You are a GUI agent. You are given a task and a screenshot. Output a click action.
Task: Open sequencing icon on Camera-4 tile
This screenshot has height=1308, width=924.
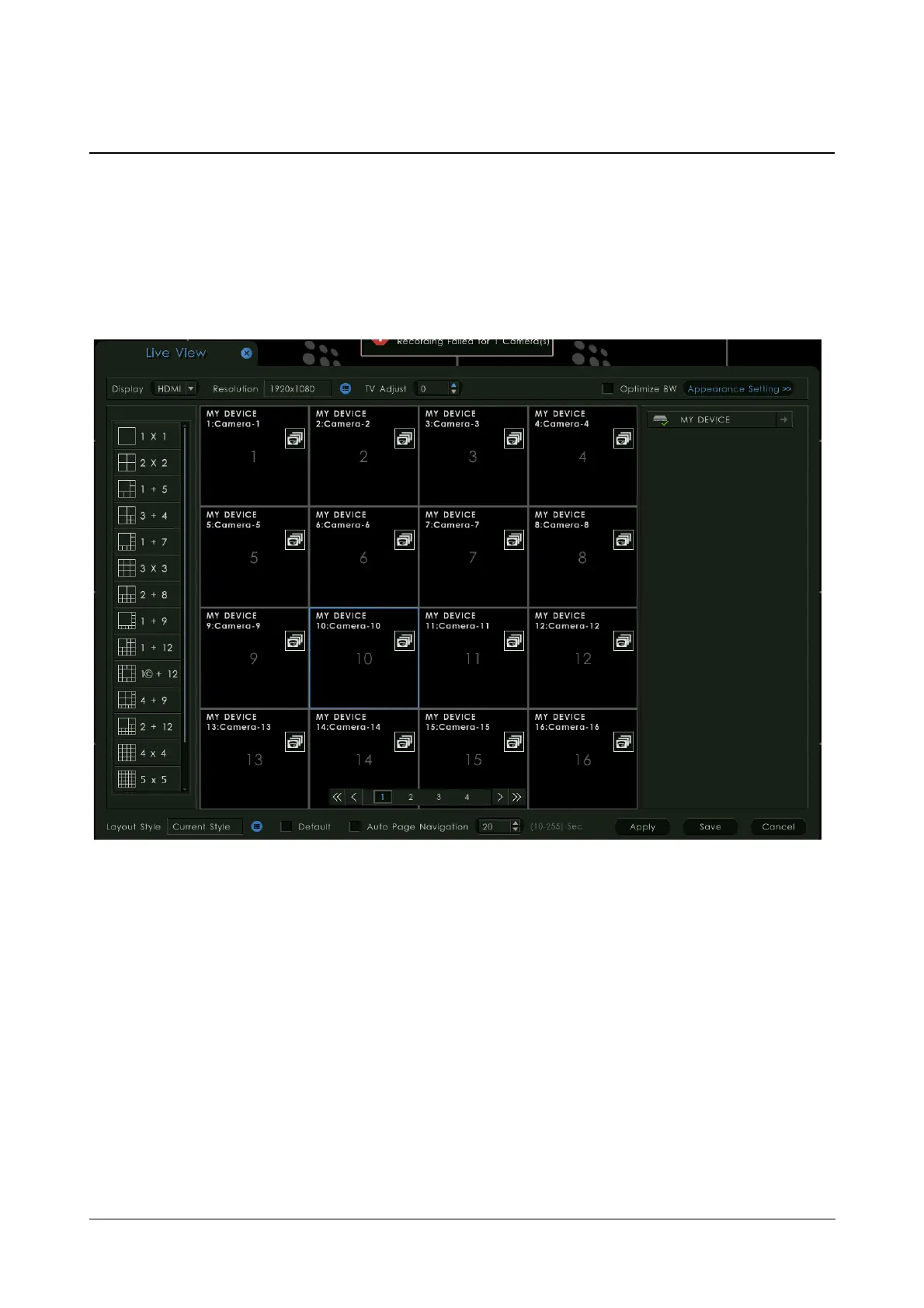[x=624, y=439]
